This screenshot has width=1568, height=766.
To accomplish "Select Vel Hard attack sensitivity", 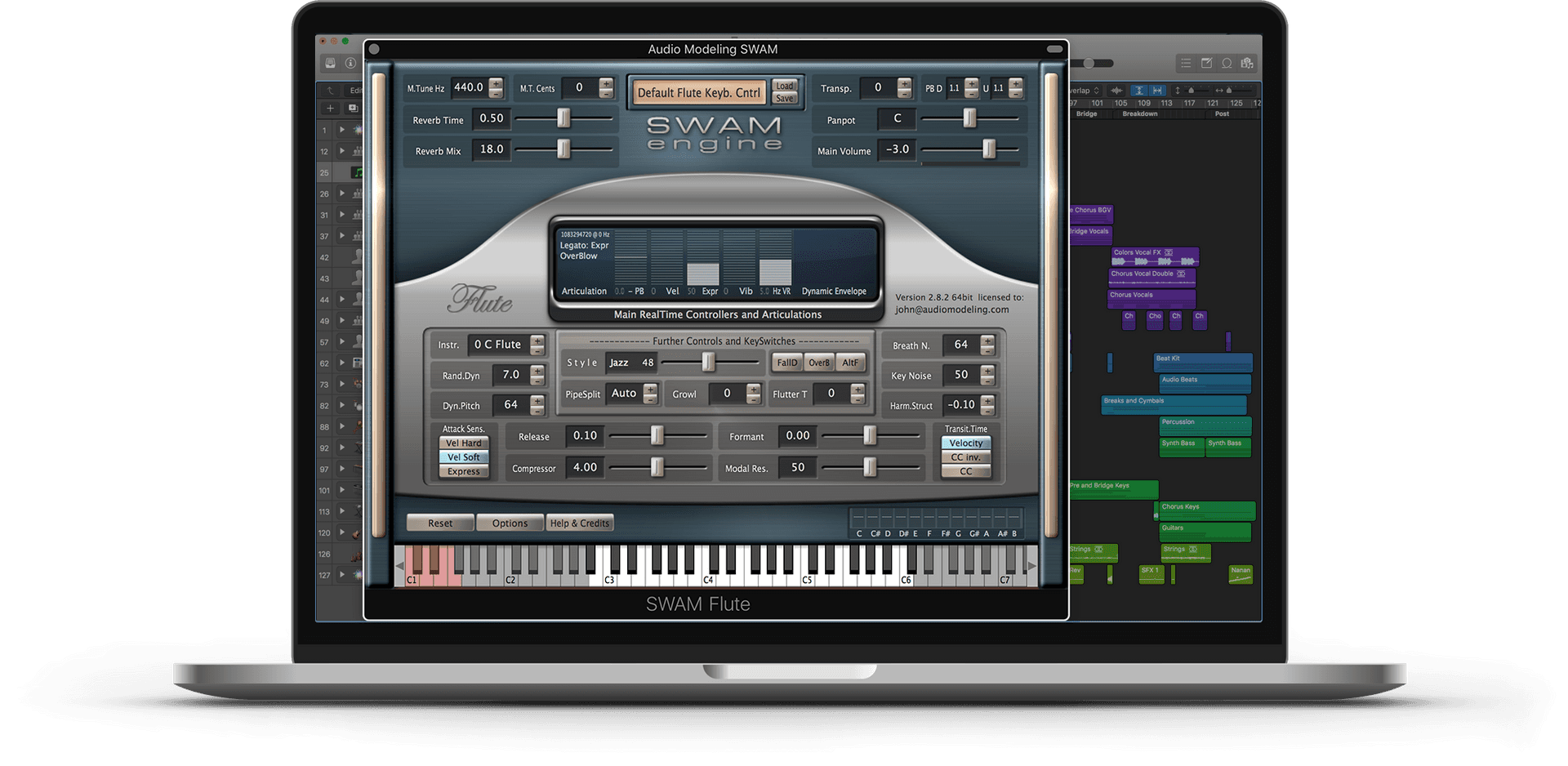I will (464, 443).
